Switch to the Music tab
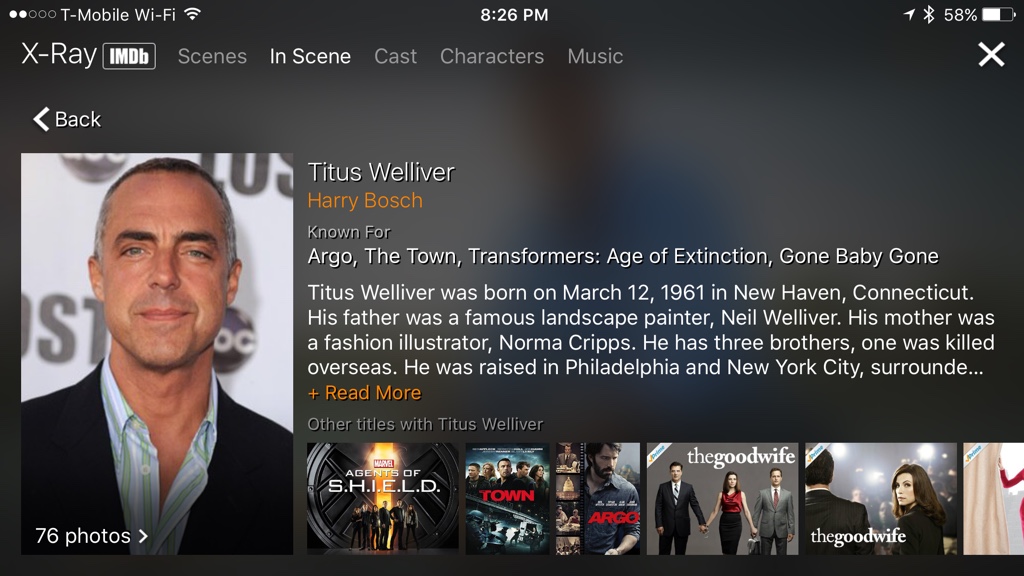Screen dimensions: 1024x576 point(595,56)
